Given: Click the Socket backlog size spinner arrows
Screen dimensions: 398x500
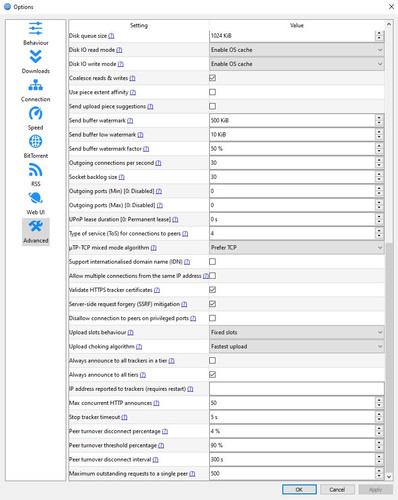Looking at the screenshot, I should [379, 177].
